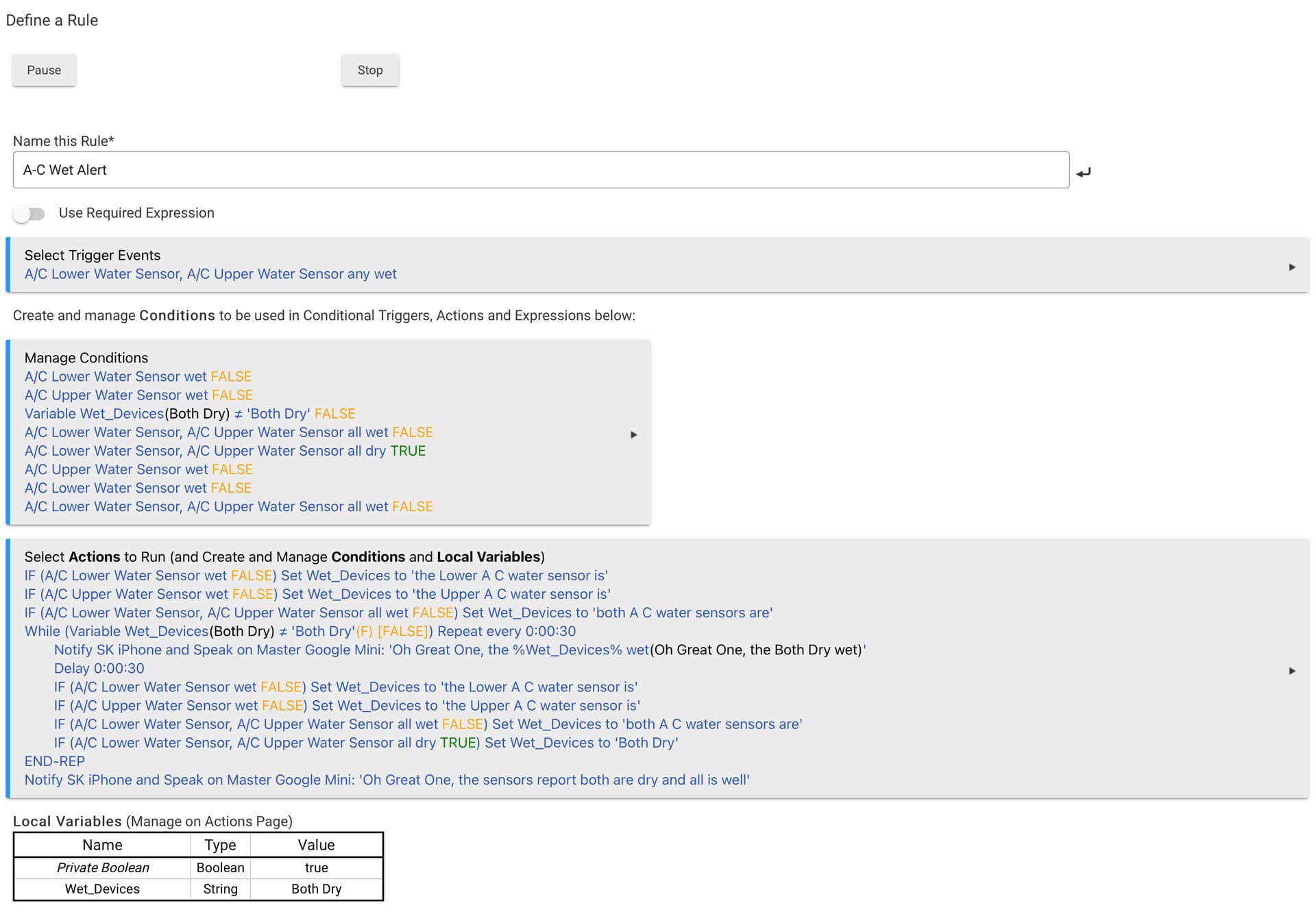Screen dimensions: 1316x912
Task: Click the enter arrow icon beside rule name
Action: (x=1084, y=173)
